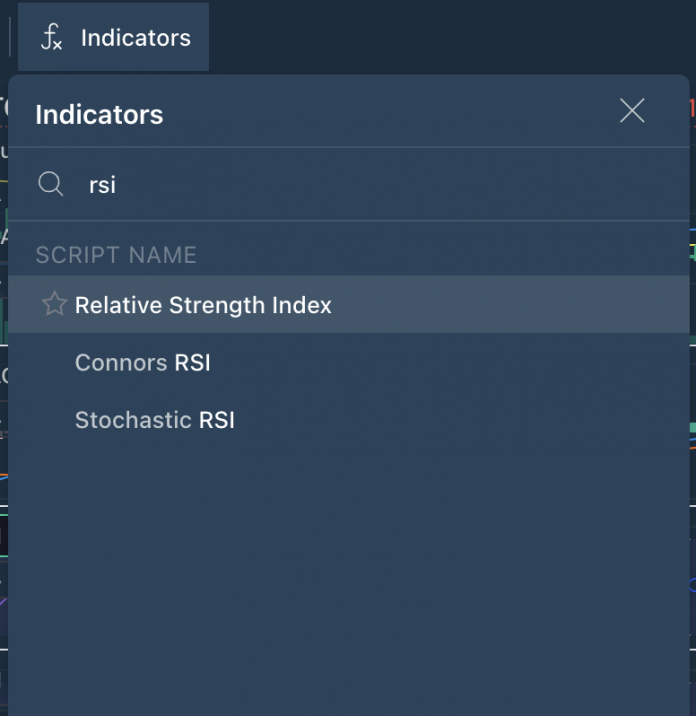Click the word Connors in the list

click(121, 363)
